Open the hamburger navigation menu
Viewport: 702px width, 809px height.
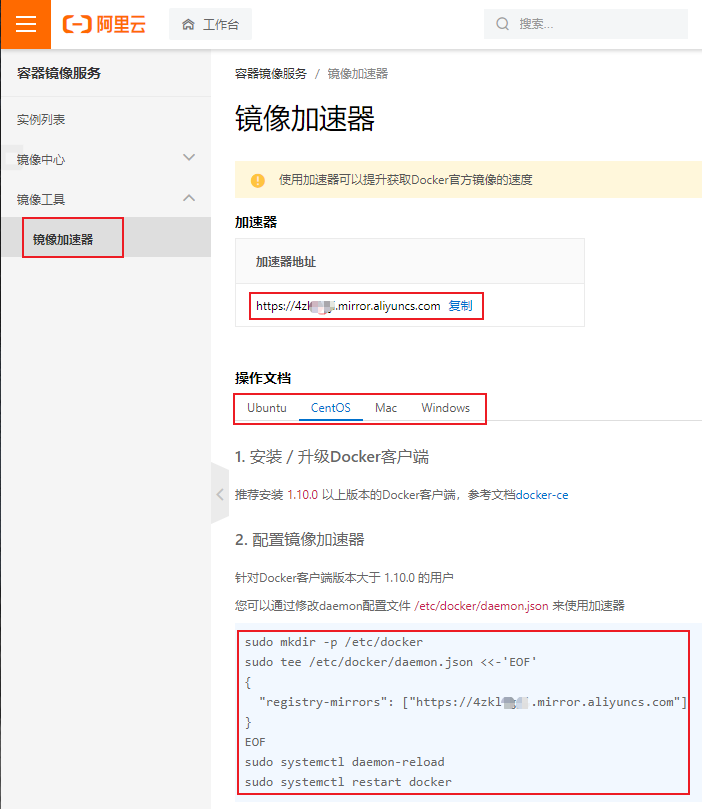[26, 24]
